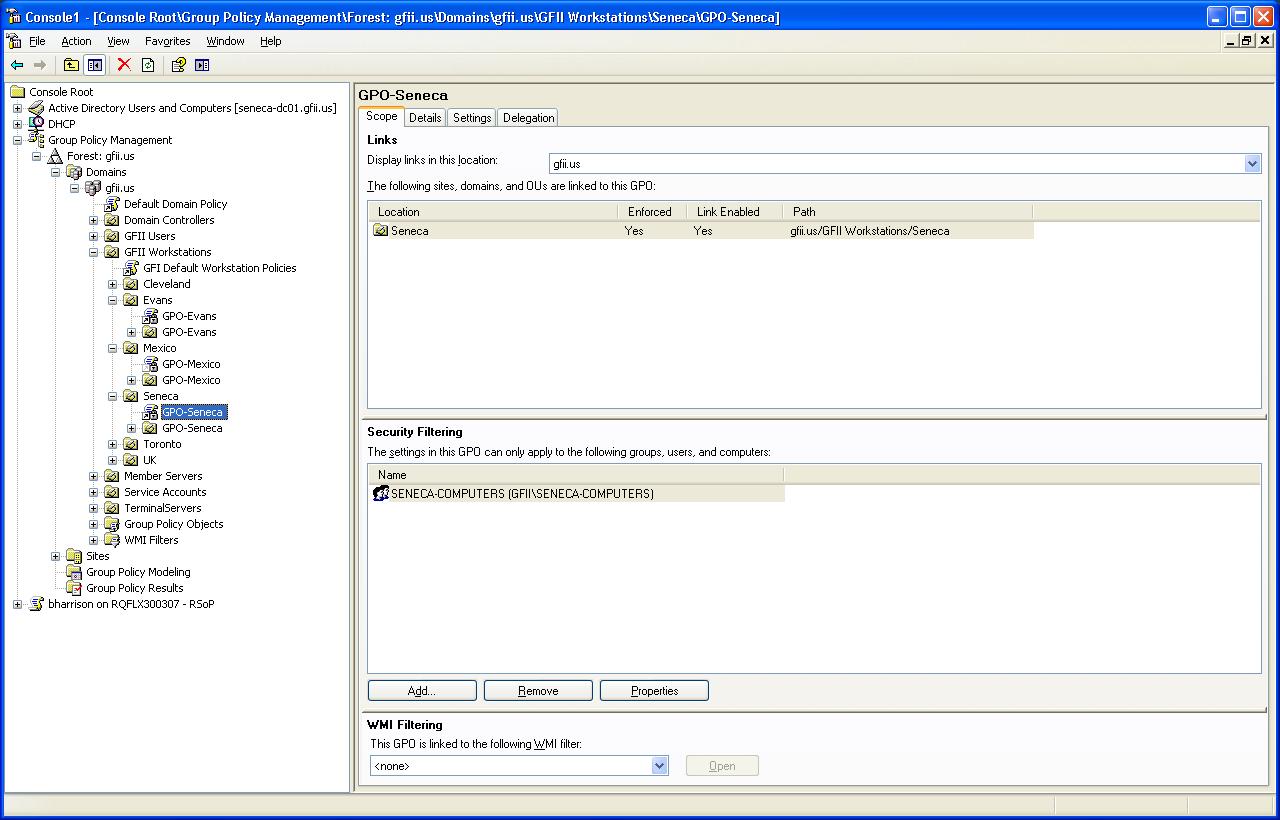This screenshot has width=1280, height=820.
Task: Click the context Help toolbar icon
Action: point(181,65)
